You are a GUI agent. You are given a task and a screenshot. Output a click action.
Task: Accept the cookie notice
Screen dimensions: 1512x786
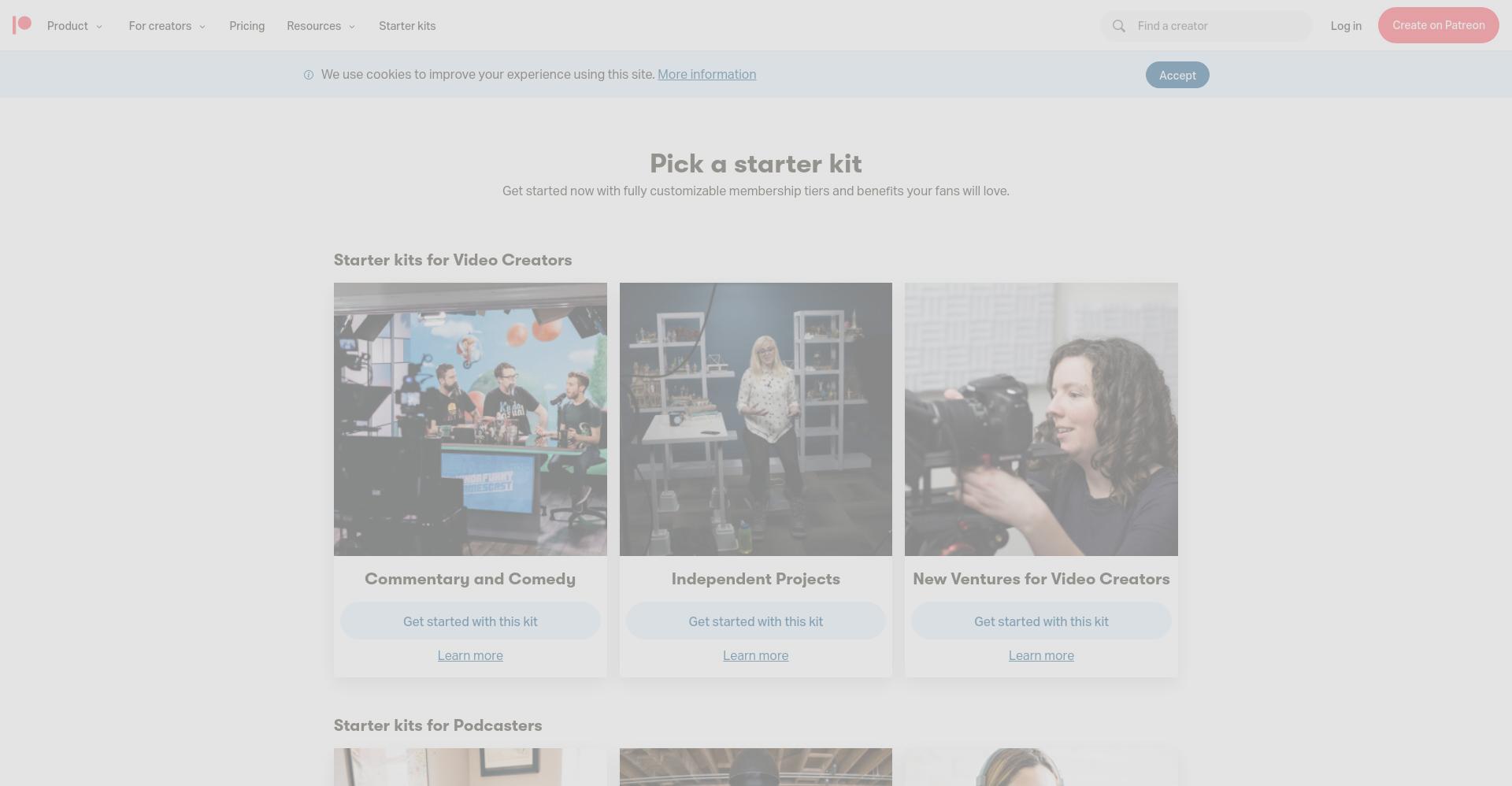[x=1177, y=75]
